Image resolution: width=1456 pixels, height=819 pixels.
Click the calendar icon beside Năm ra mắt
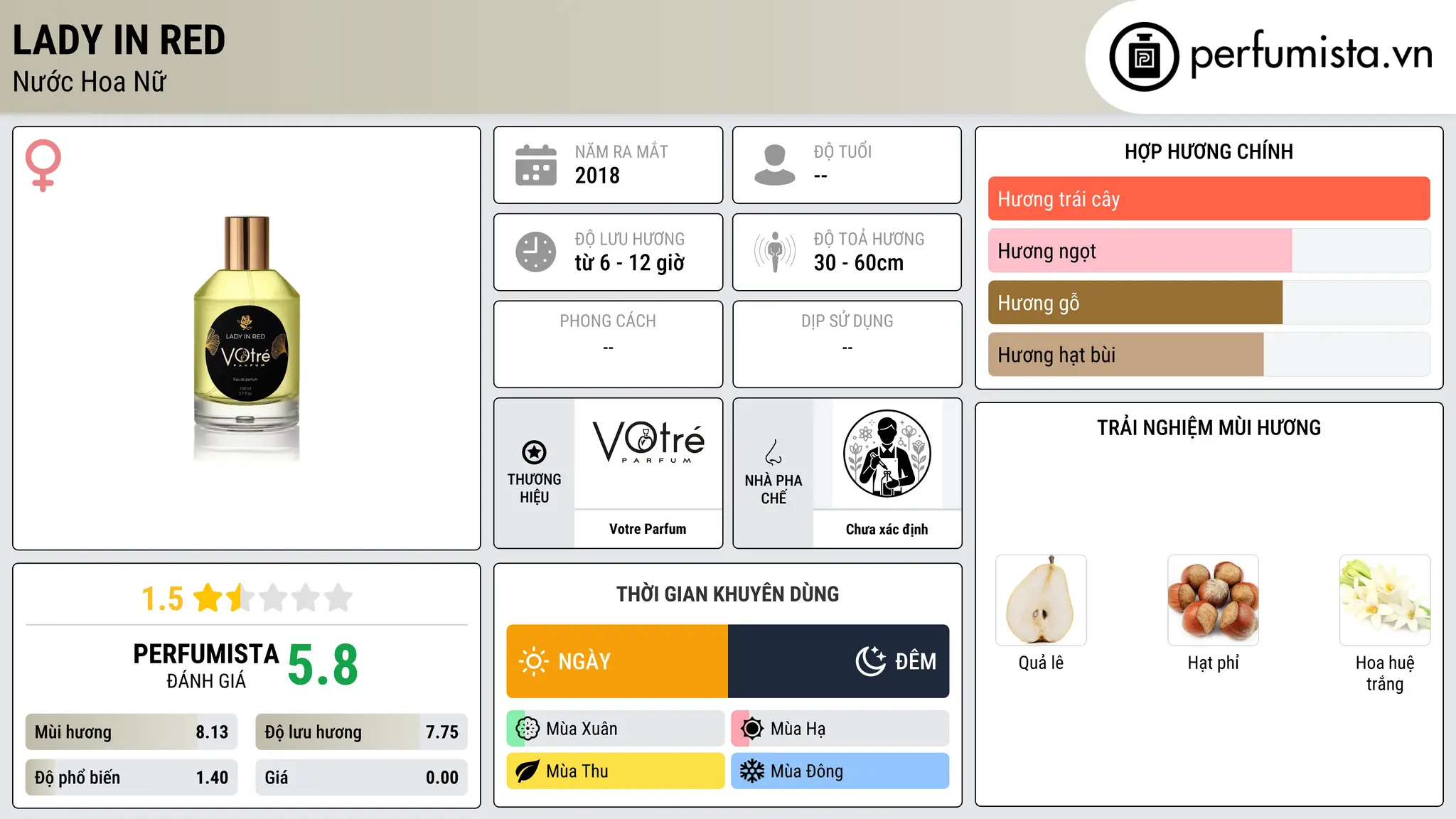click(x=536, y=165)
